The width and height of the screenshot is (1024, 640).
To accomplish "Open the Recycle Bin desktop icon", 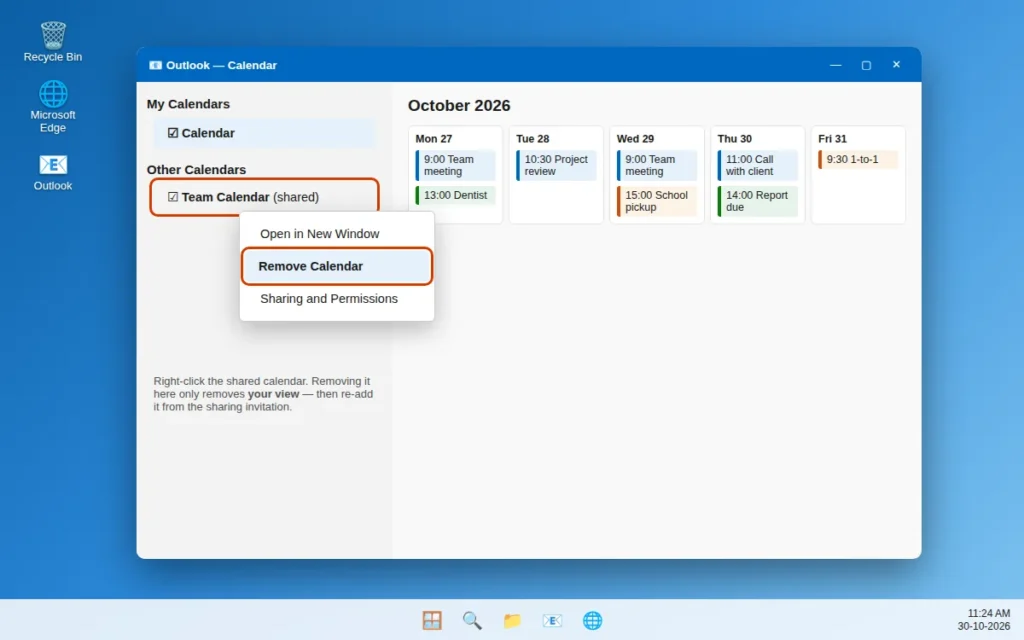I will point(53,42).
